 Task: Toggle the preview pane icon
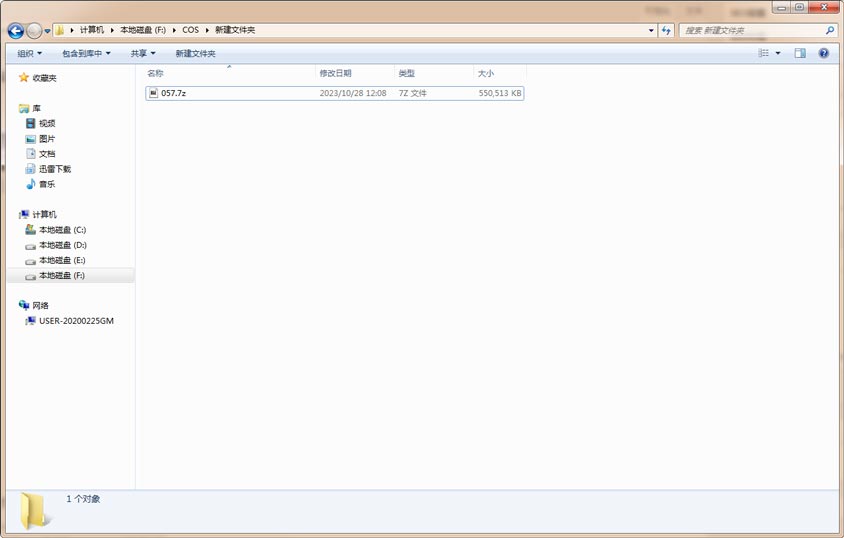(x=800, y=53)
